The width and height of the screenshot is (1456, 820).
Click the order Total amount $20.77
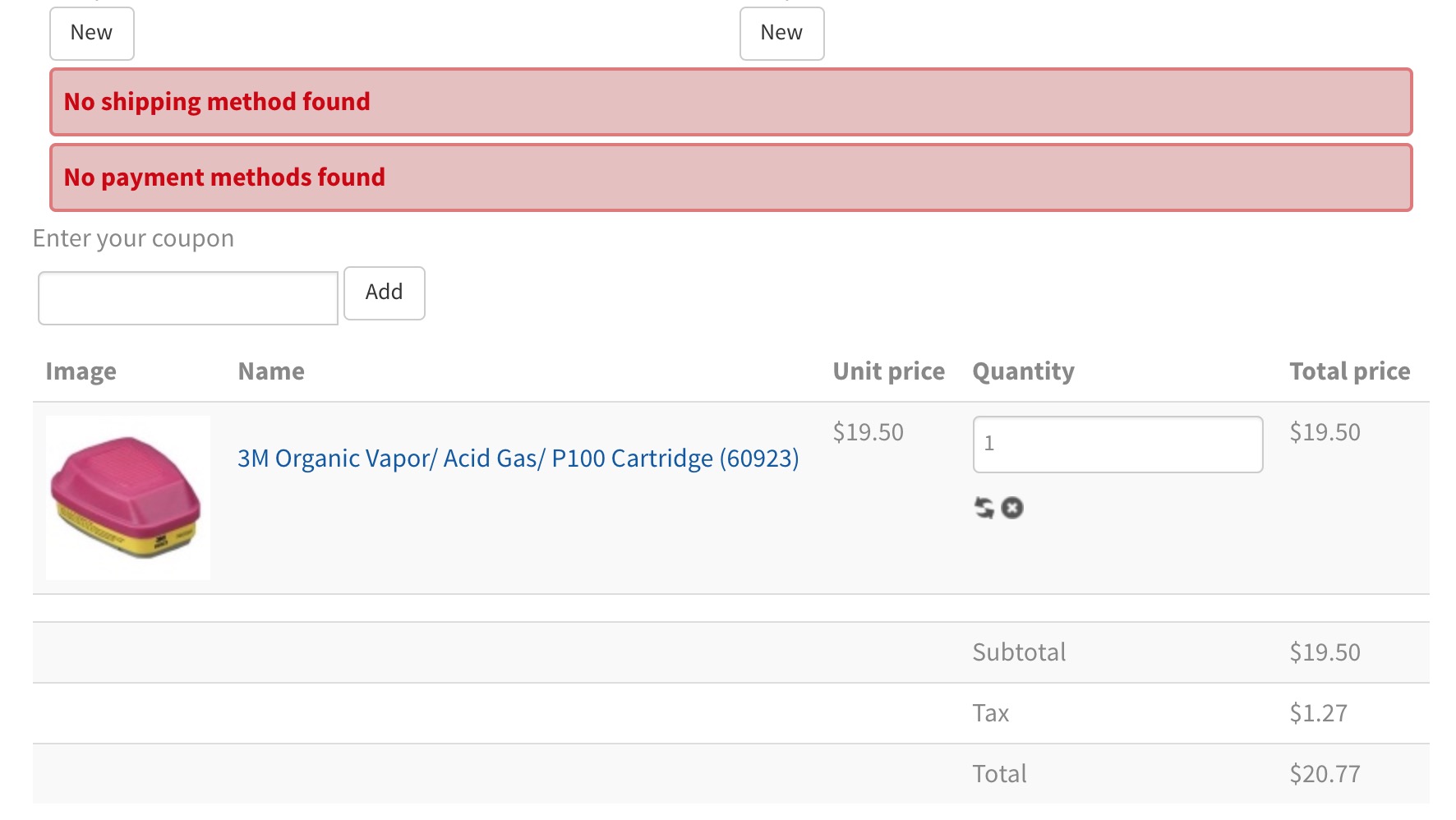pos(1325,774)
